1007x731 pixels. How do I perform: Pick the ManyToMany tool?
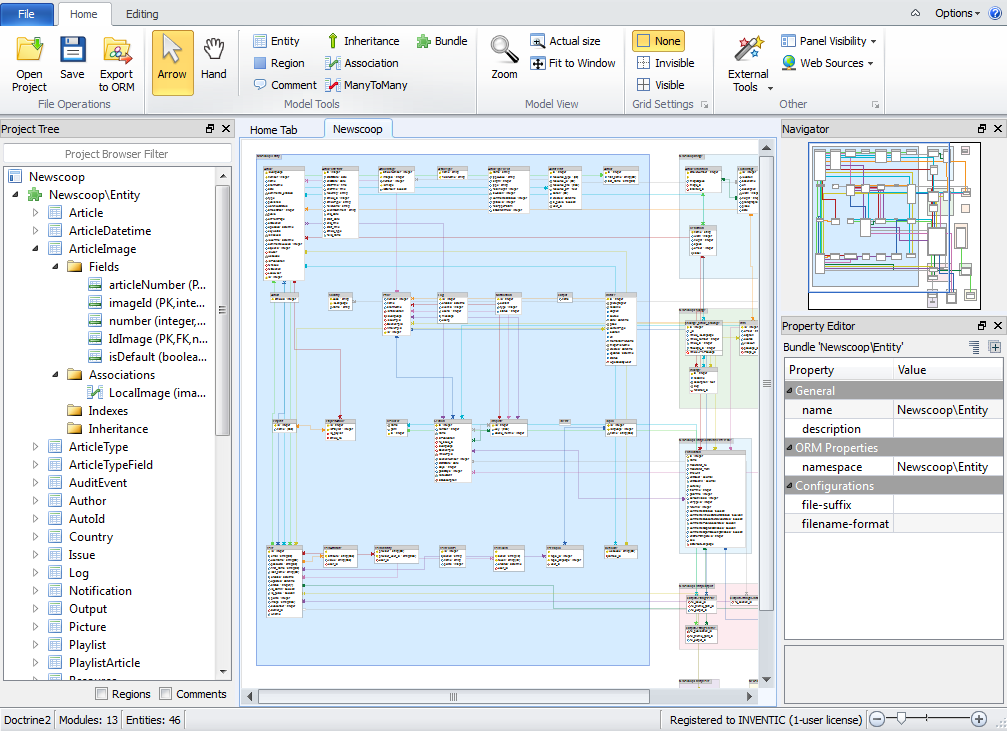[x=373, y=84]
